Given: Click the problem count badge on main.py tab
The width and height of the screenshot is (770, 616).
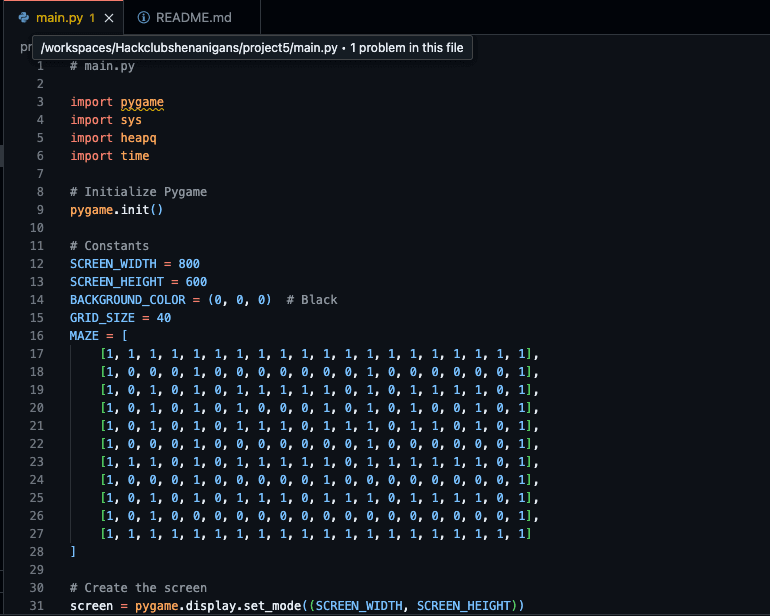Looking at the screenshot, I should pyautogui.click(x=93, y=18).
